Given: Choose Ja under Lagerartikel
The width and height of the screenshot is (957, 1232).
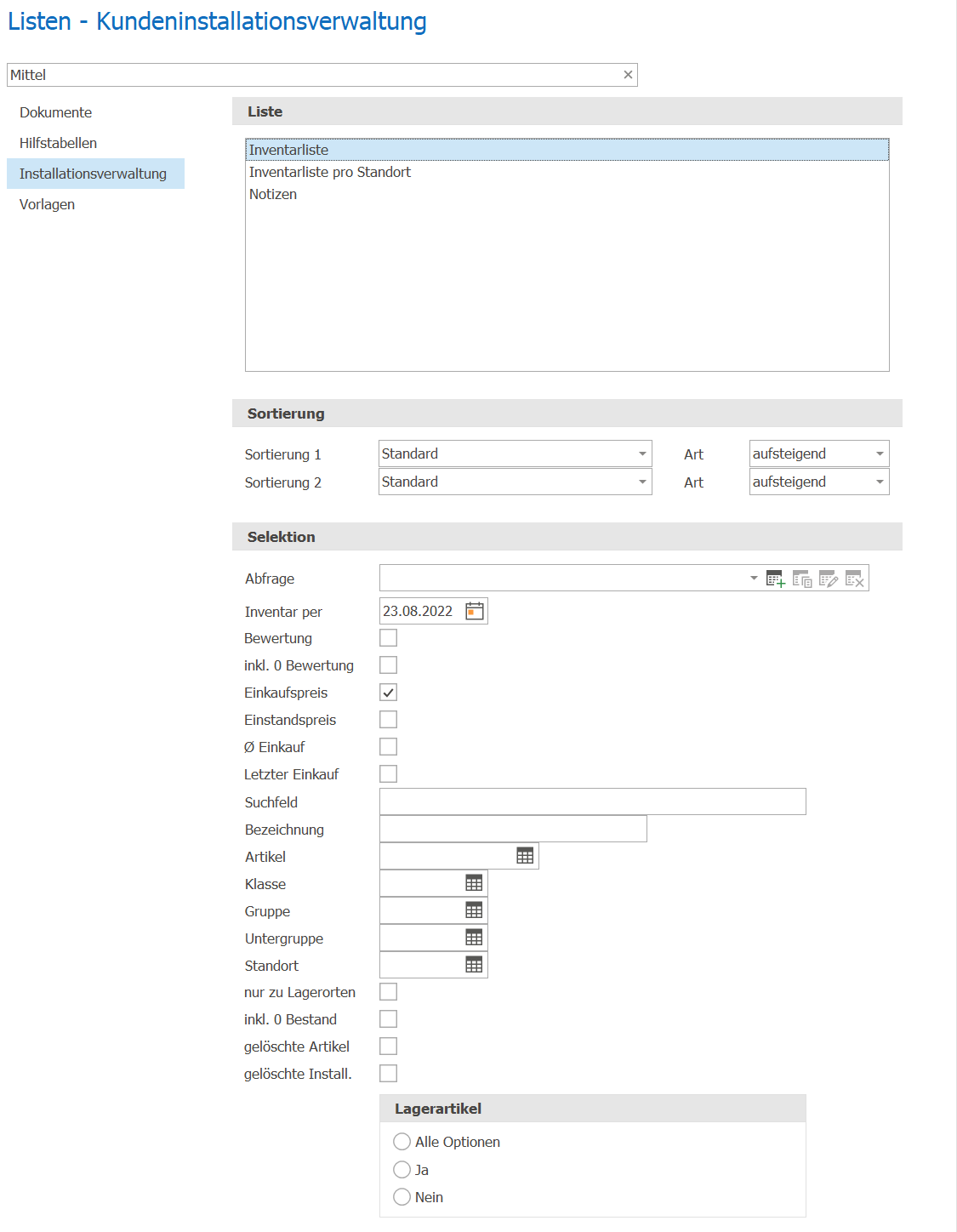Looking at the screenshot, I should [402, 1170].
